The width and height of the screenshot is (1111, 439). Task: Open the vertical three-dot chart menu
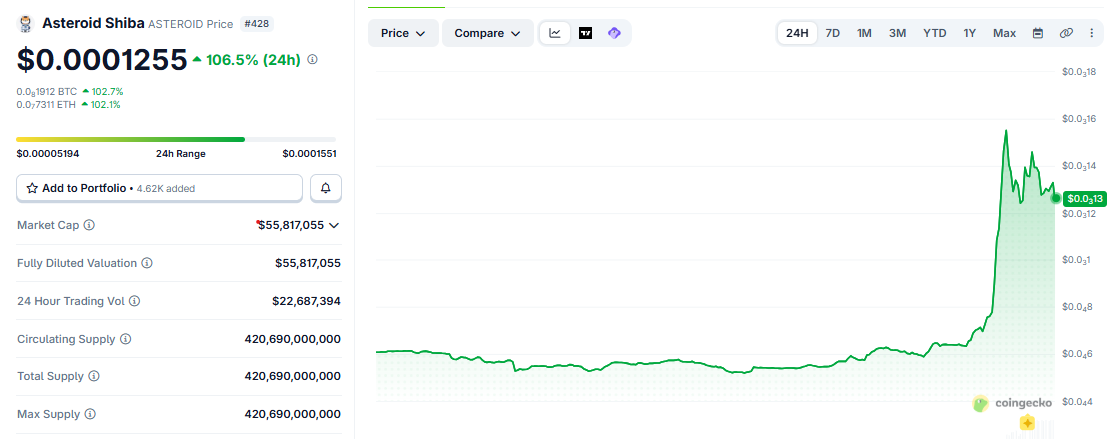coord(1092,33)
